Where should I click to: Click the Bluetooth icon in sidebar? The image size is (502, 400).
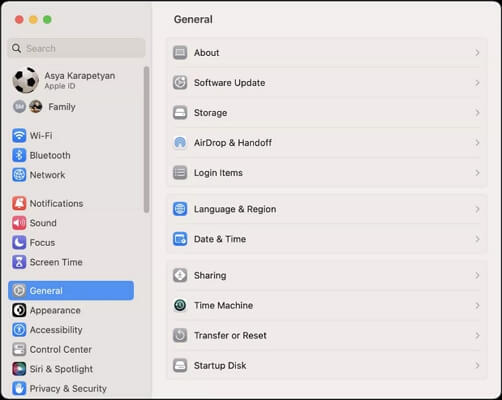point(19,155)
